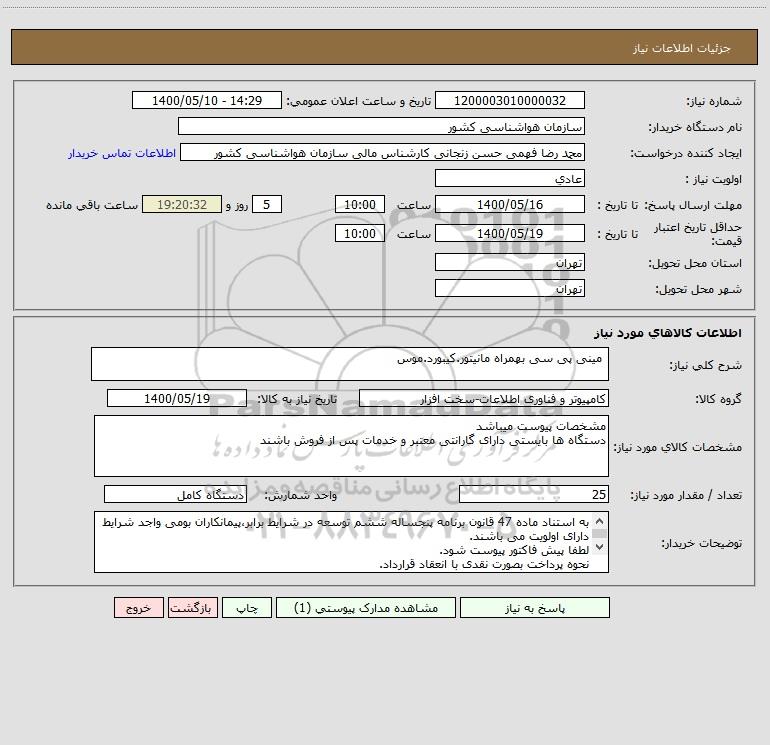Click goods specifications text area
The height and width of the screenshot is (745, 770).
tap(351, 446)
